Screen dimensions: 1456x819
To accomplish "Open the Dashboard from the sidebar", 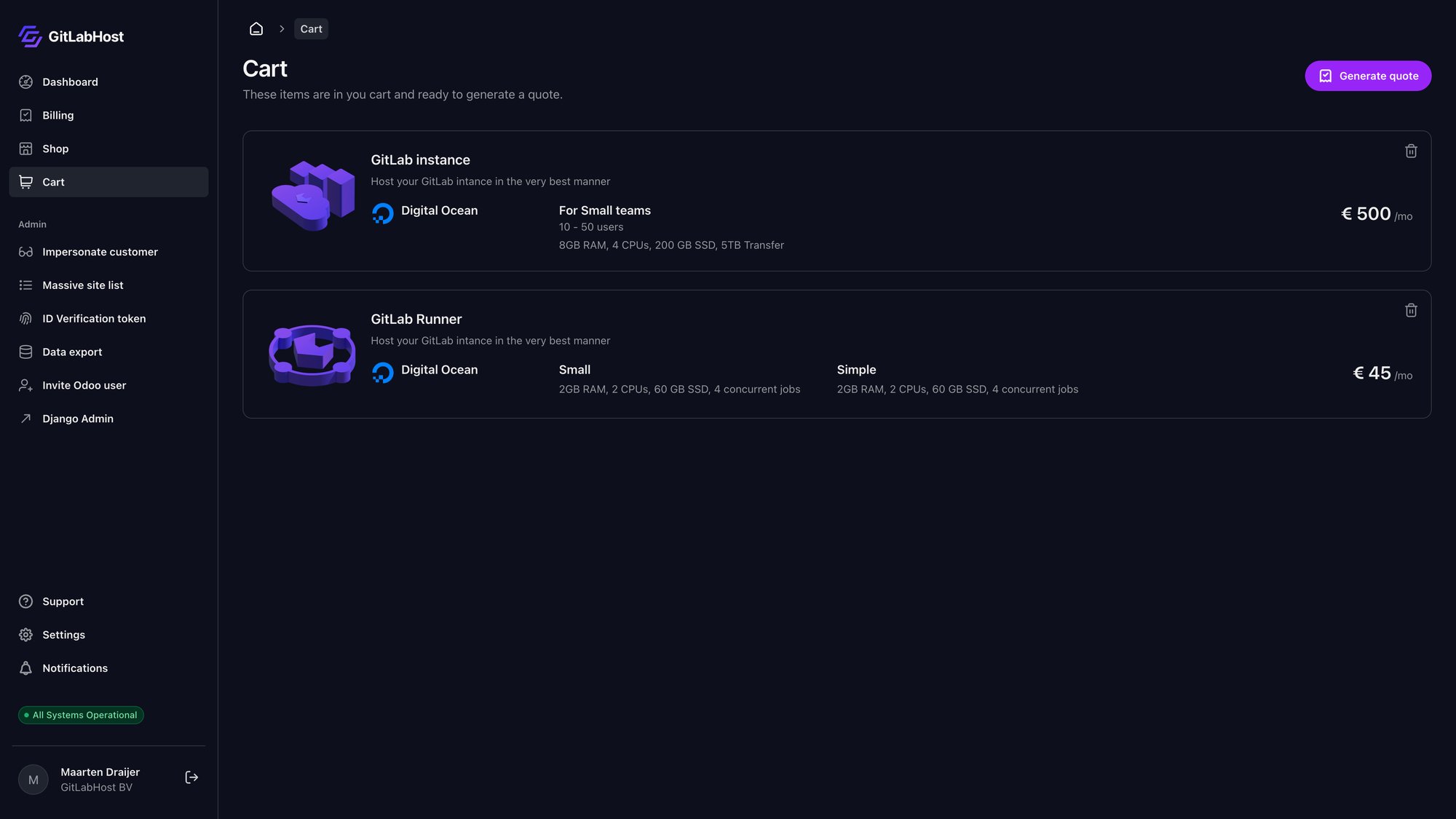I will tap(70, 82).
